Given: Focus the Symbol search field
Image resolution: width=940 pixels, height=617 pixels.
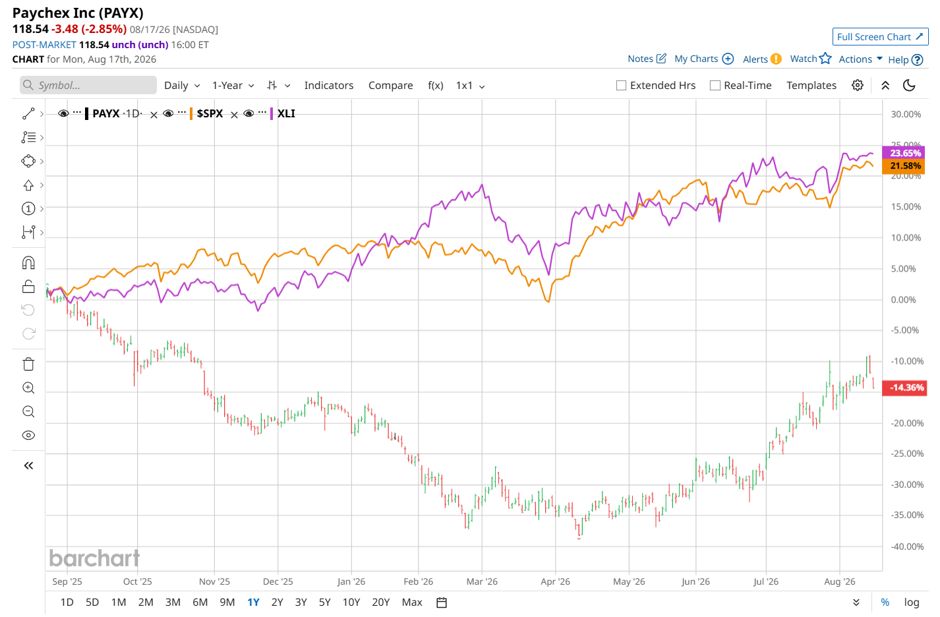Looking at the screenshot, I should 88,85.
